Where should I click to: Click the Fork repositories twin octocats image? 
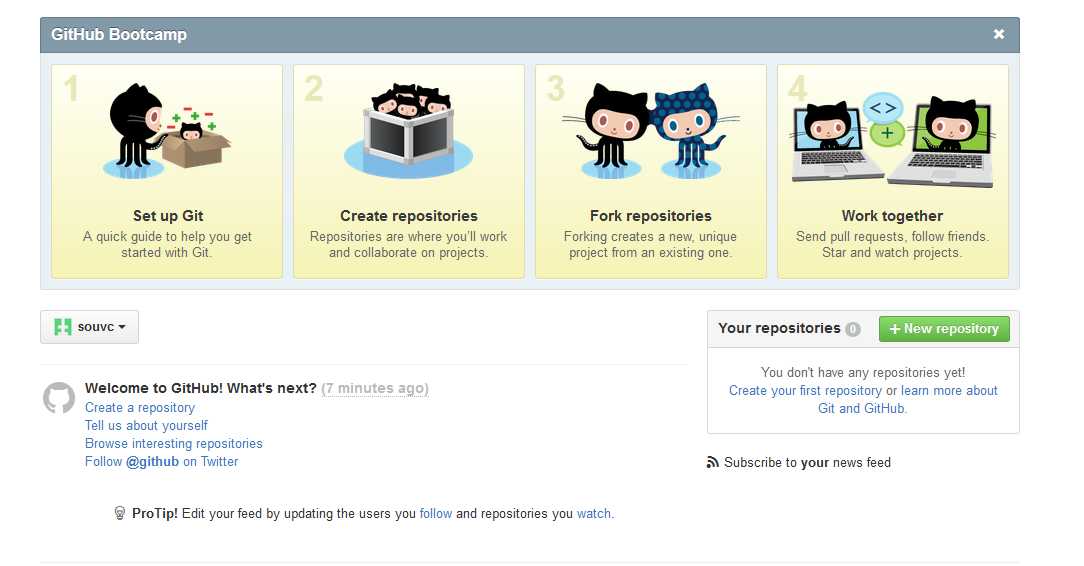pos(651,131)
